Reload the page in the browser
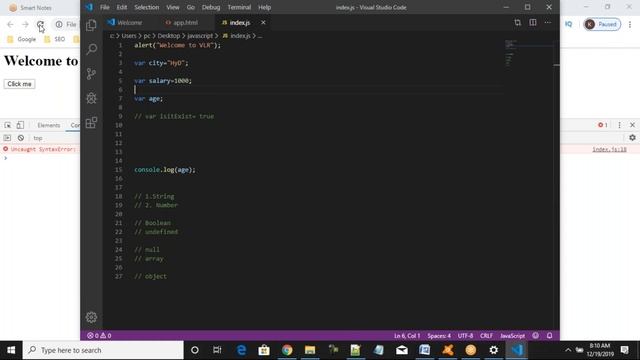Screen dimensions: 640x360 tap(40, 25)
